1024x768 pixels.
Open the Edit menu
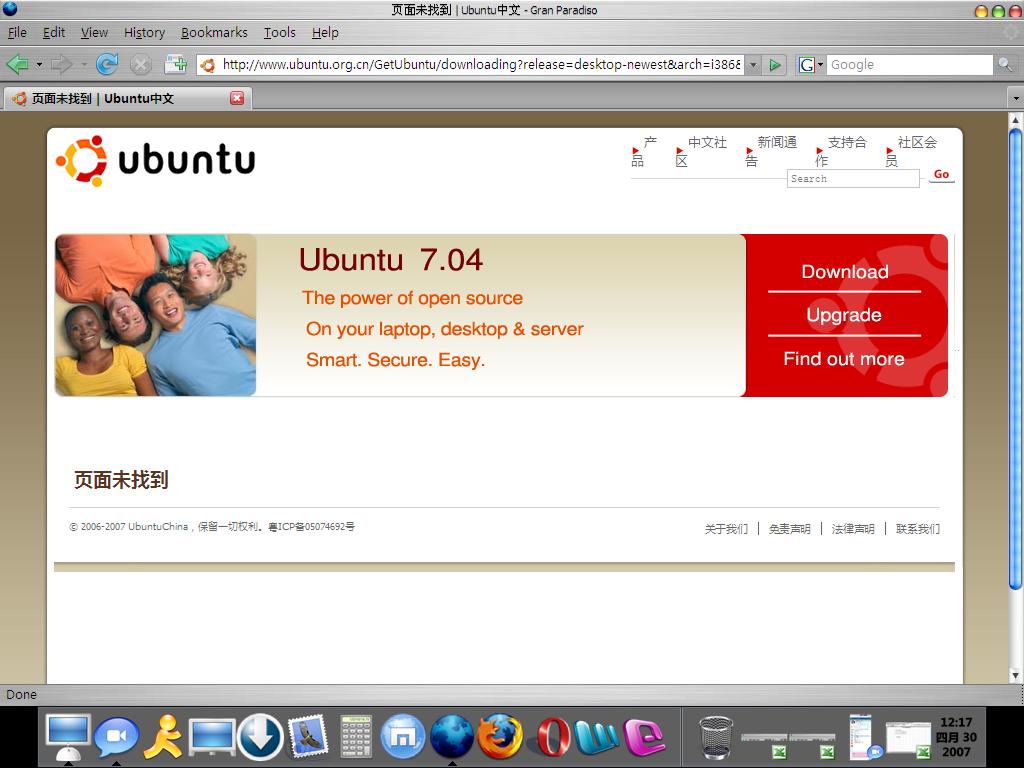point(54,32)
